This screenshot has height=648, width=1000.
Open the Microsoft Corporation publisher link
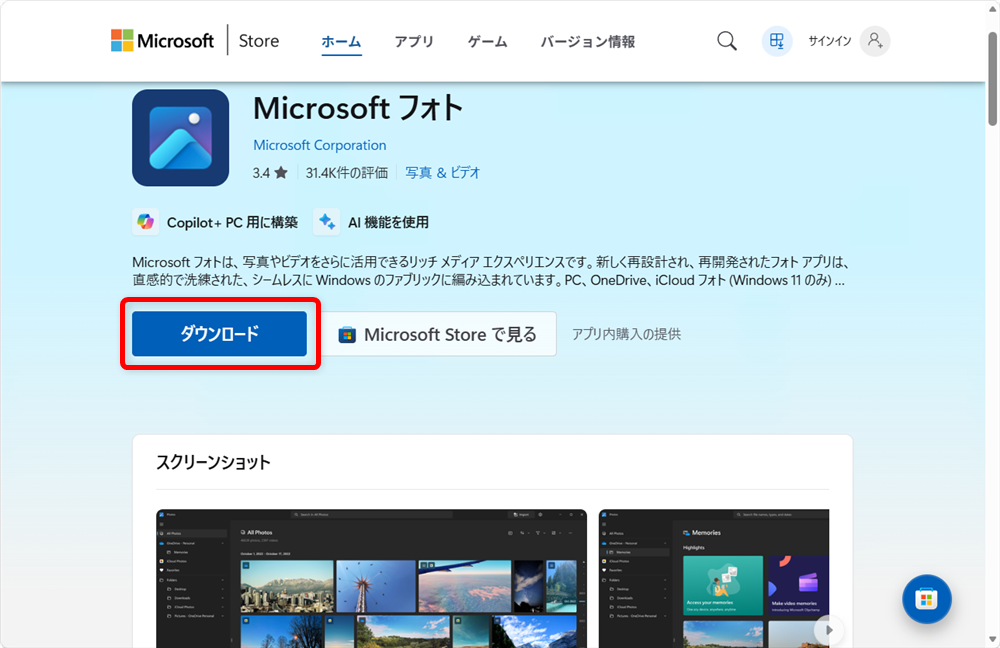[320, 145]
